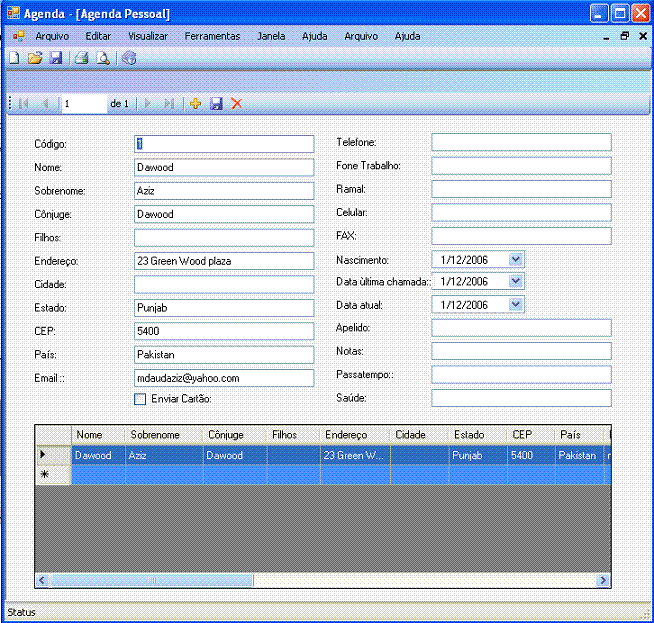654x623 pixels.
Task: Click the Open folder toolbar icon
Action: tap(35, 58)
